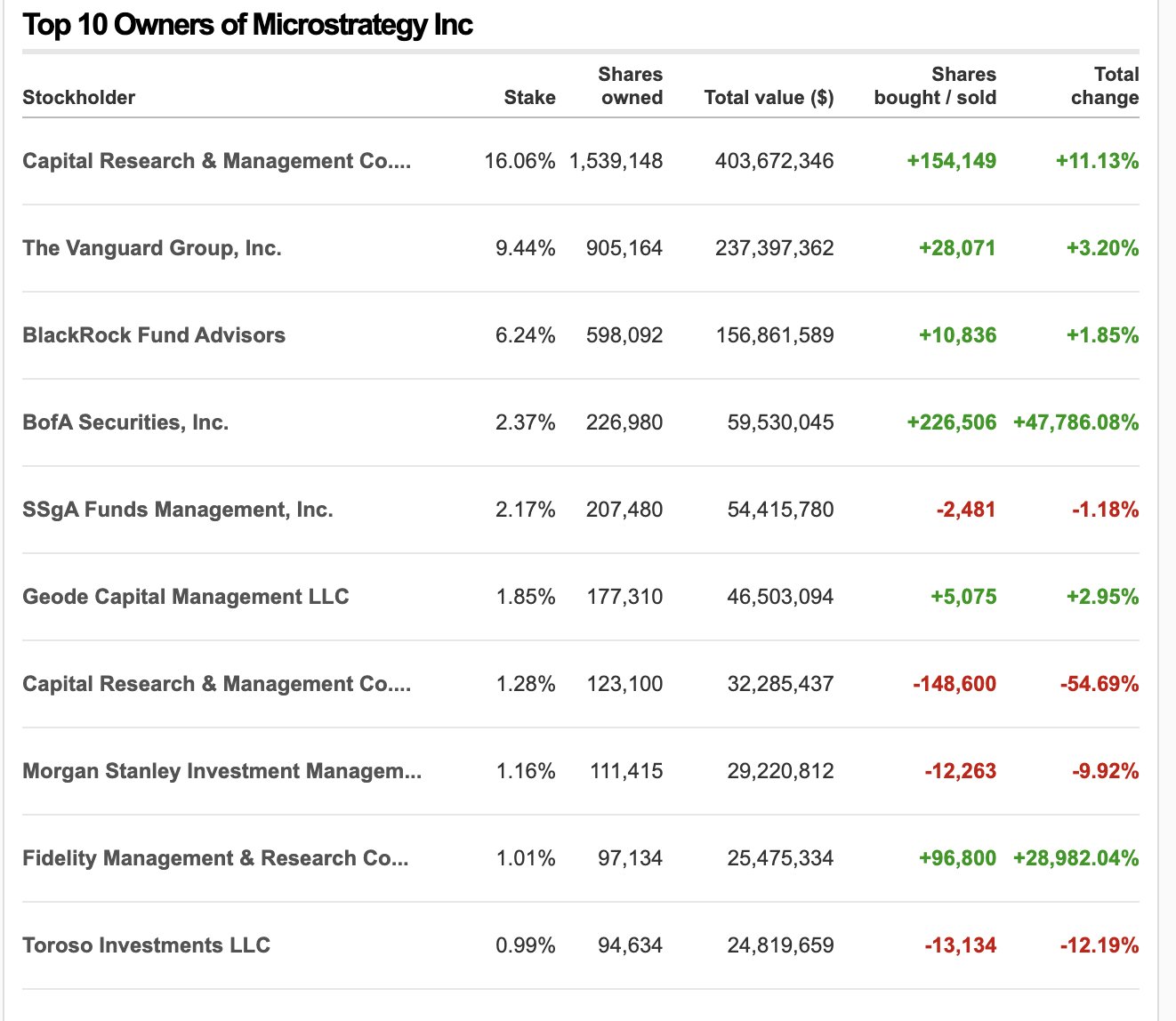Select the -13,134 shares sold figure
The width and height of the screenshot is (1176, 1021).
point(961,945)
